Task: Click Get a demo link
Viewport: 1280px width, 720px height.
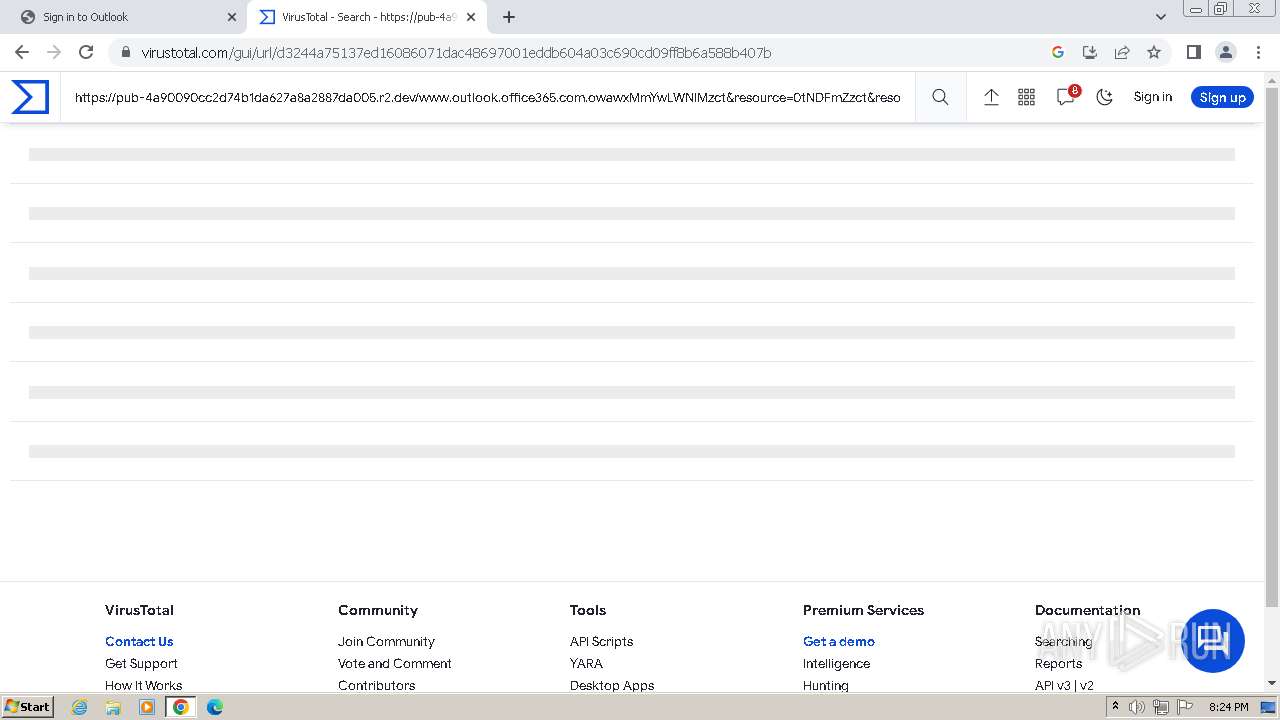Action: coord(839,641)
